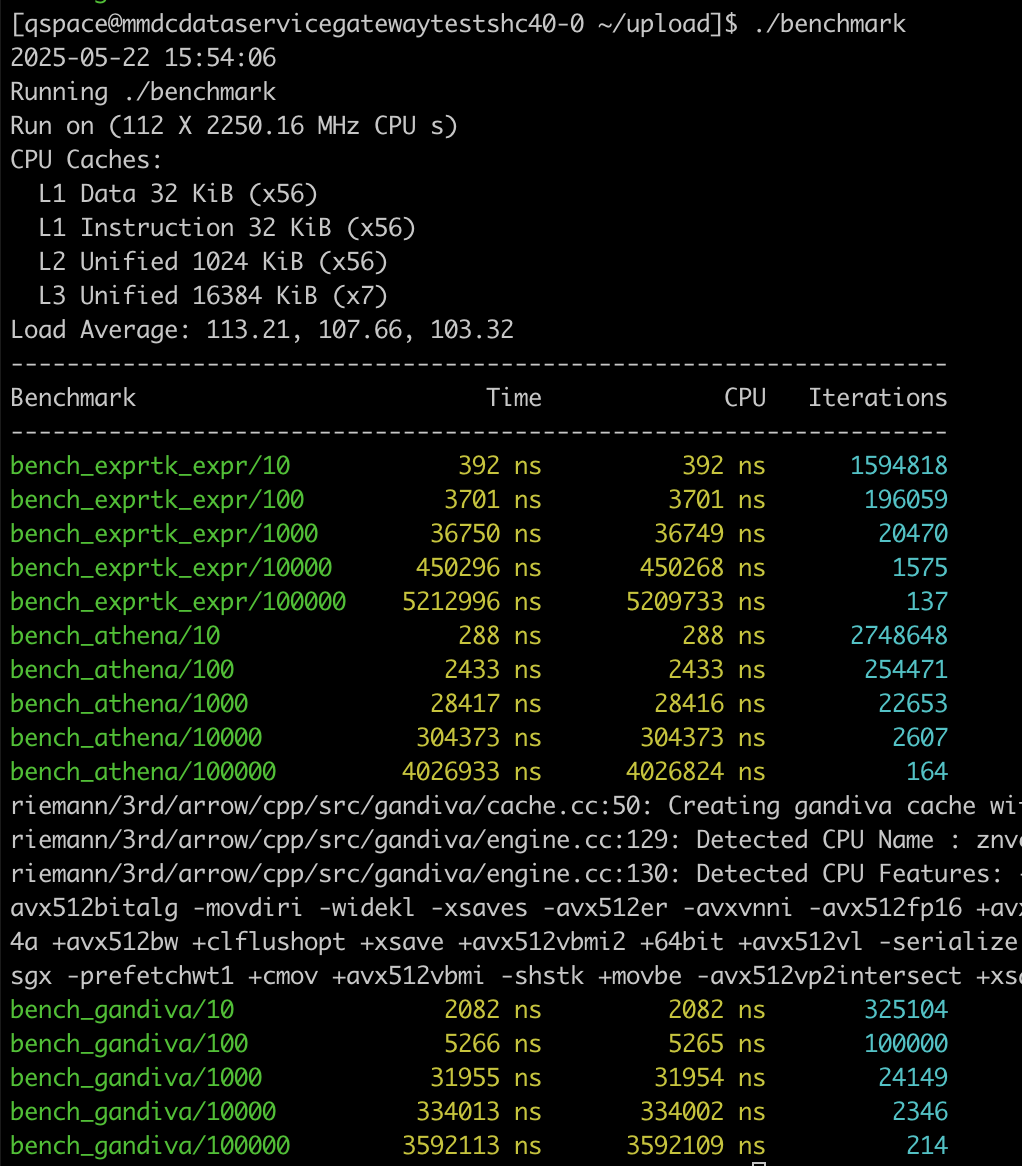Image resolution: width=1022 pixels, height=1166 pixels.
Task: Click the Time value 3592113 ns
Action: tap(472, 1146)
